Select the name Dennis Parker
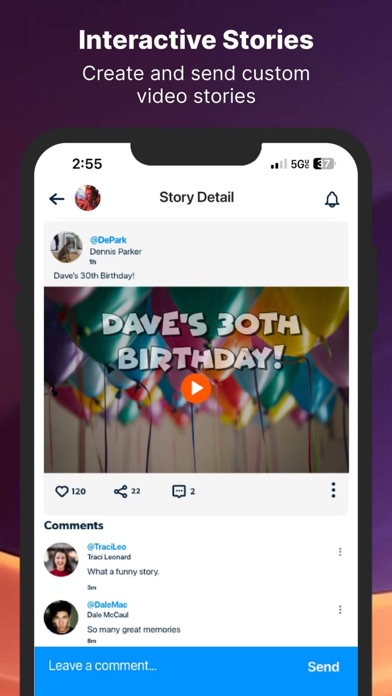Viewport: 392px width, 696px height. point(116,252)
